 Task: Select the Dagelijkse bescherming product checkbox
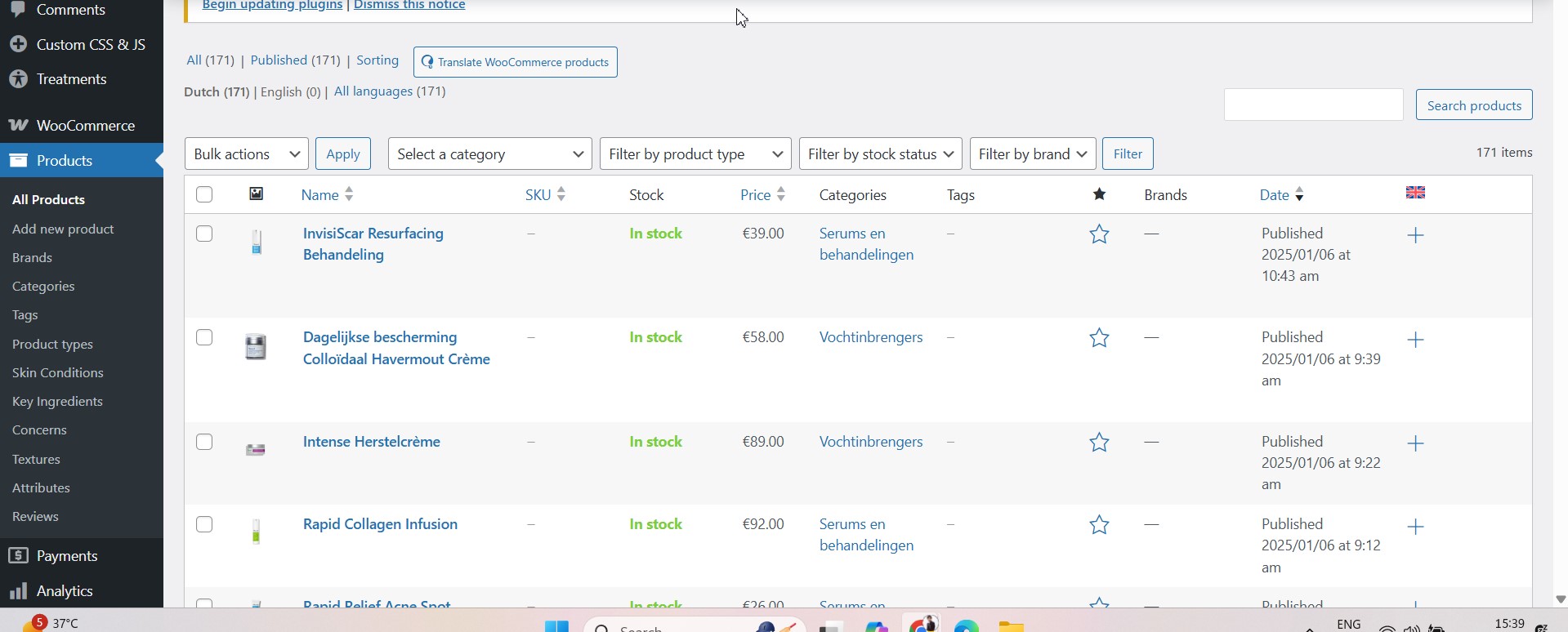pos(204,337)
